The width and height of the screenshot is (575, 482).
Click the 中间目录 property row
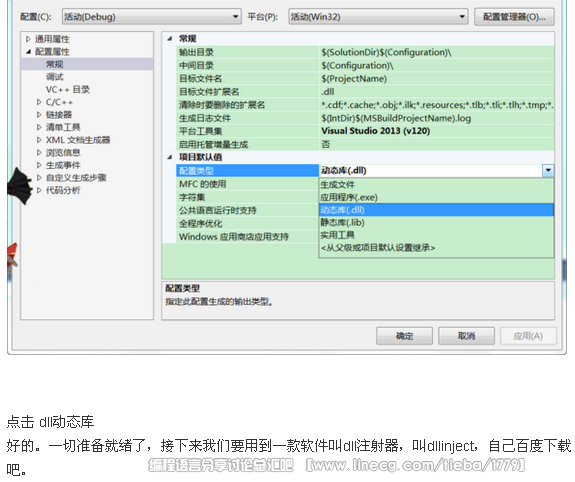(x=365, y=65)
